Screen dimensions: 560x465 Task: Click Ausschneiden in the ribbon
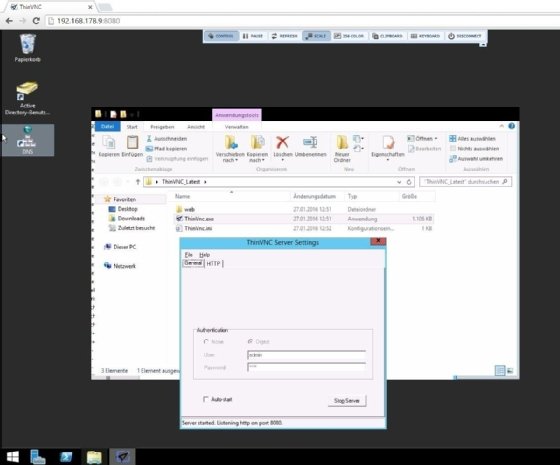(x=166, y=139)
